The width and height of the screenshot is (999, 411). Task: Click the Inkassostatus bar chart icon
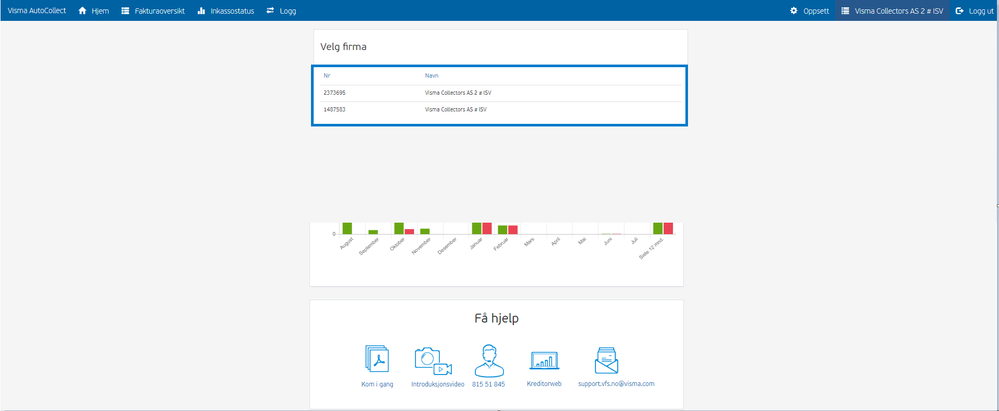[x=201, y=11]
